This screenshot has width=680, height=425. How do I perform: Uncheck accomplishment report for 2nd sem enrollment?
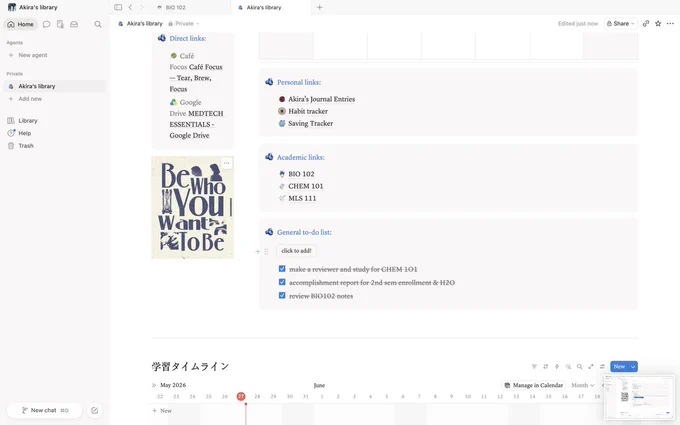click(x=282, y=282)
